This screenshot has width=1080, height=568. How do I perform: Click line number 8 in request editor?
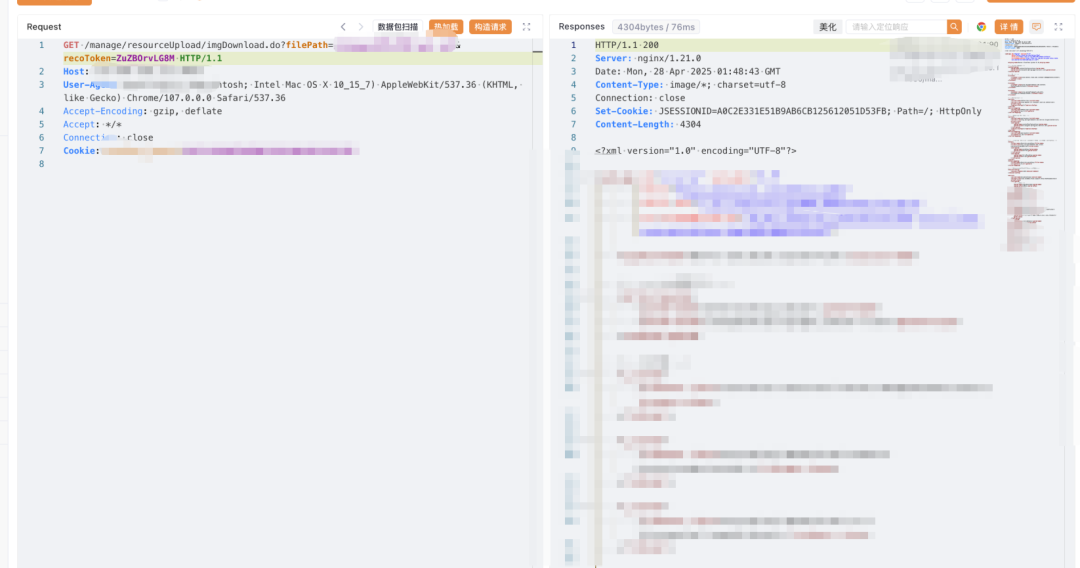click(41, 164)
